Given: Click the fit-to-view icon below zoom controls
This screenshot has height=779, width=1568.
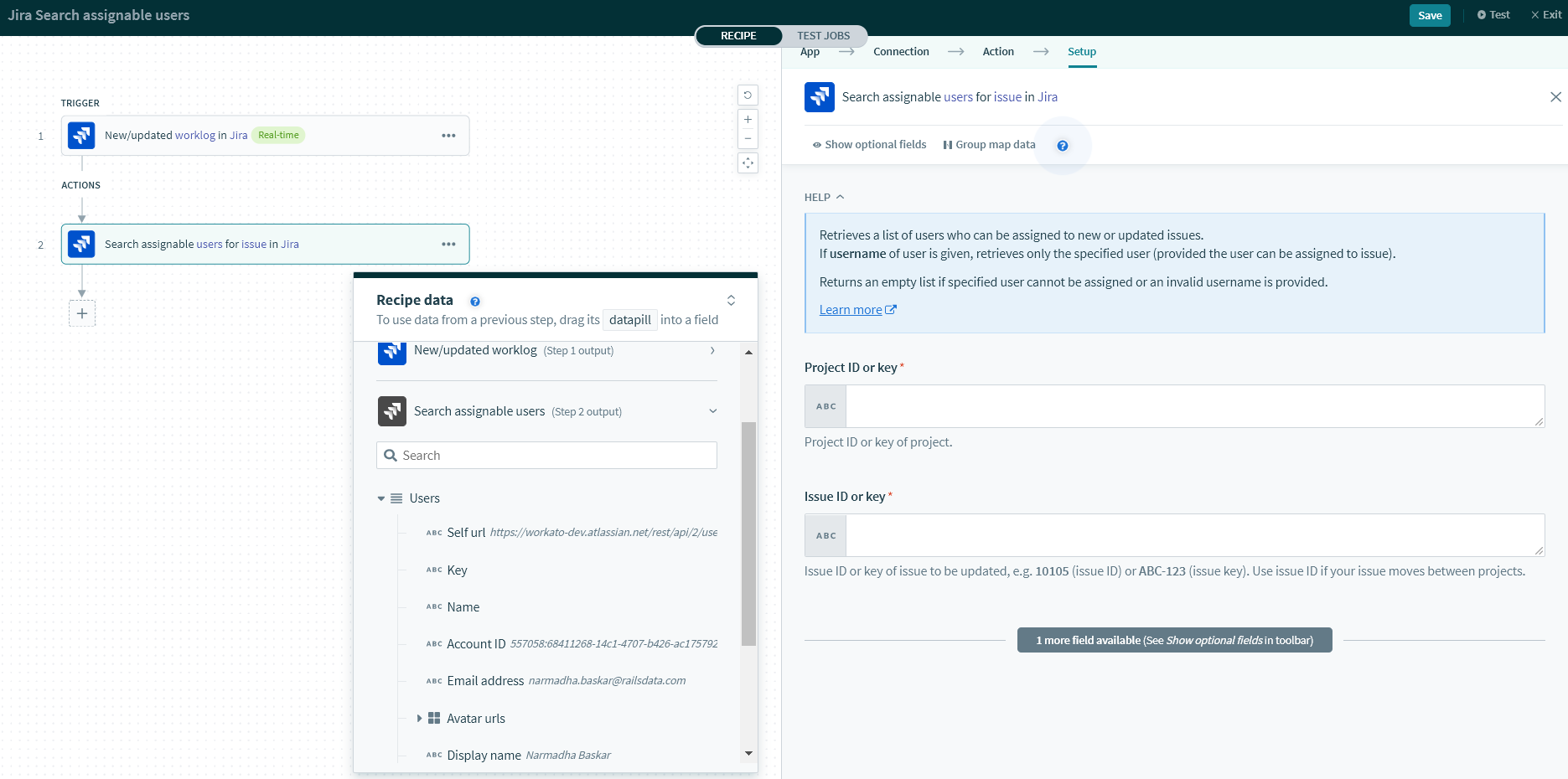Looking at the screenshot, I should [748, 163].
